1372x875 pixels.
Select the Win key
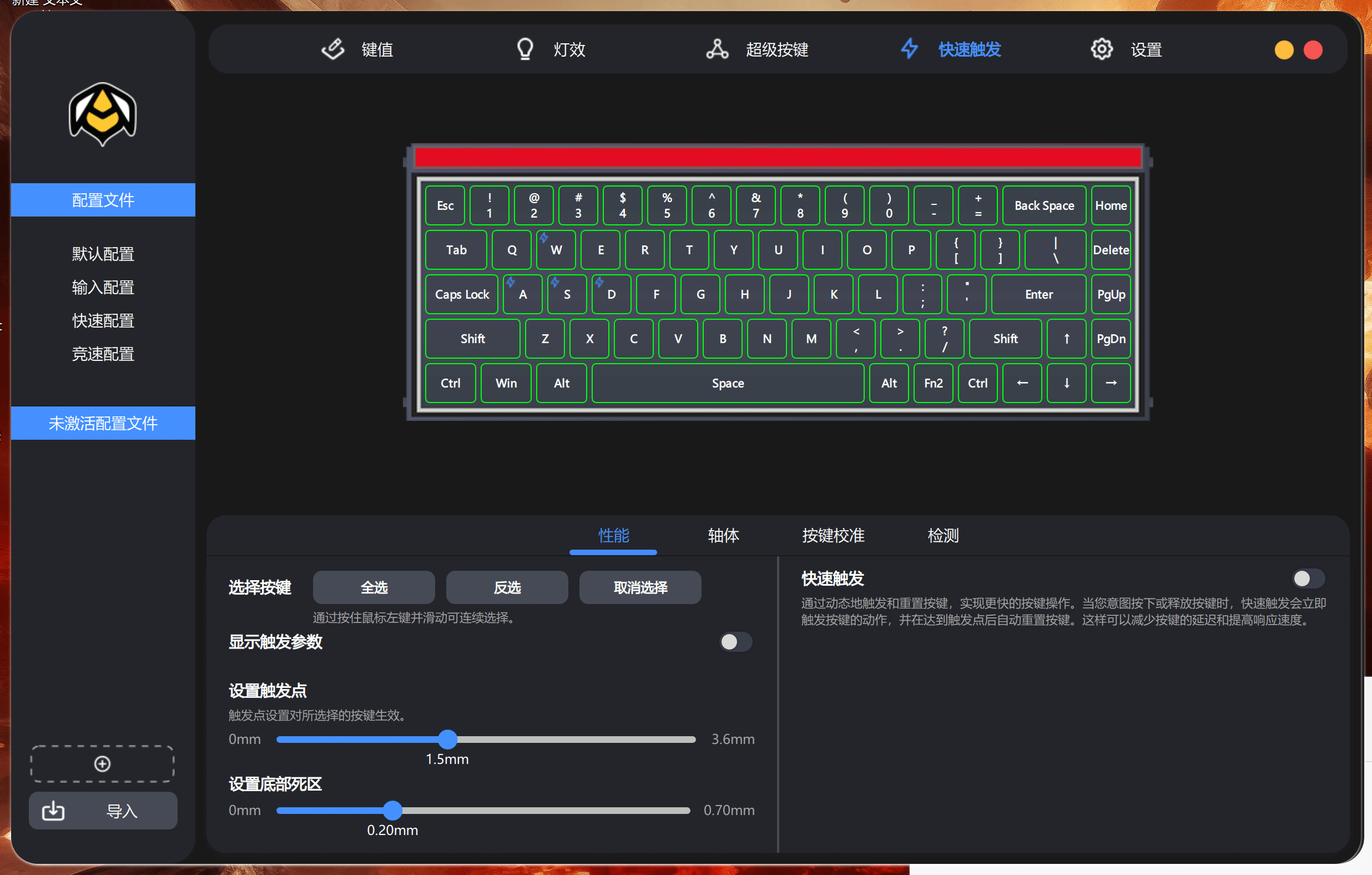[506, 383]
